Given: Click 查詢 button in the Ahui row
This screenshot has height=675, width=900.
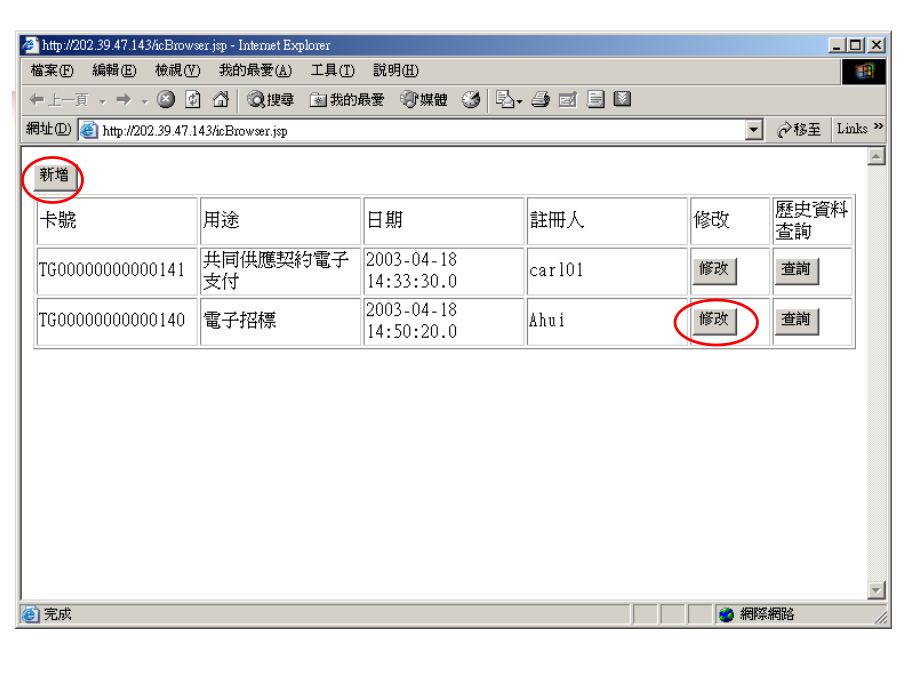Looking at the screenshot, I should [x=796, y=320].
